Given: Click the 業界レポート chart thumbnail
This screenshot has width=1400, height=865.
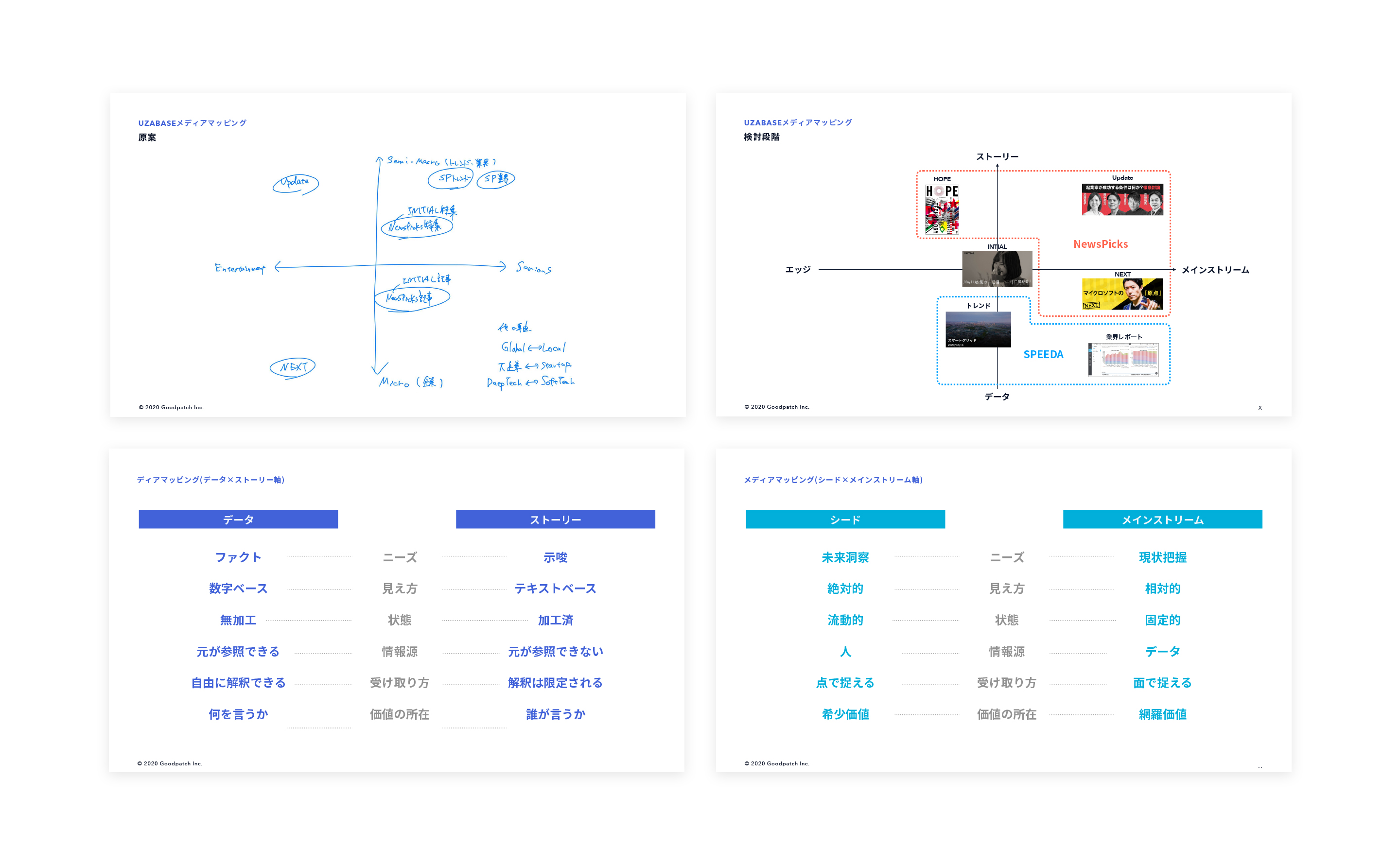Looking at the screenshot, I should pyautogui.click(x=1123, y=360).
